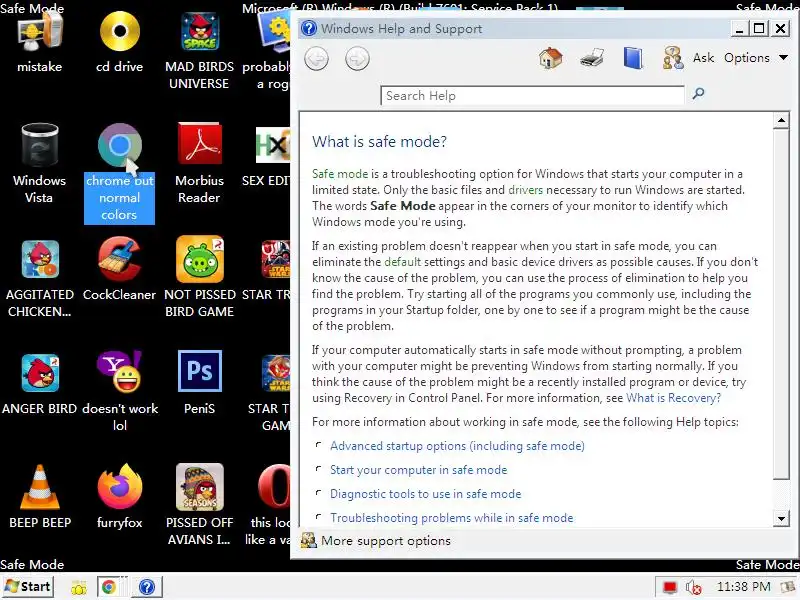Select the BEEP BEEP traffic cone icon
The width and height of the screenshot is (800, 600).
[40, 487]
